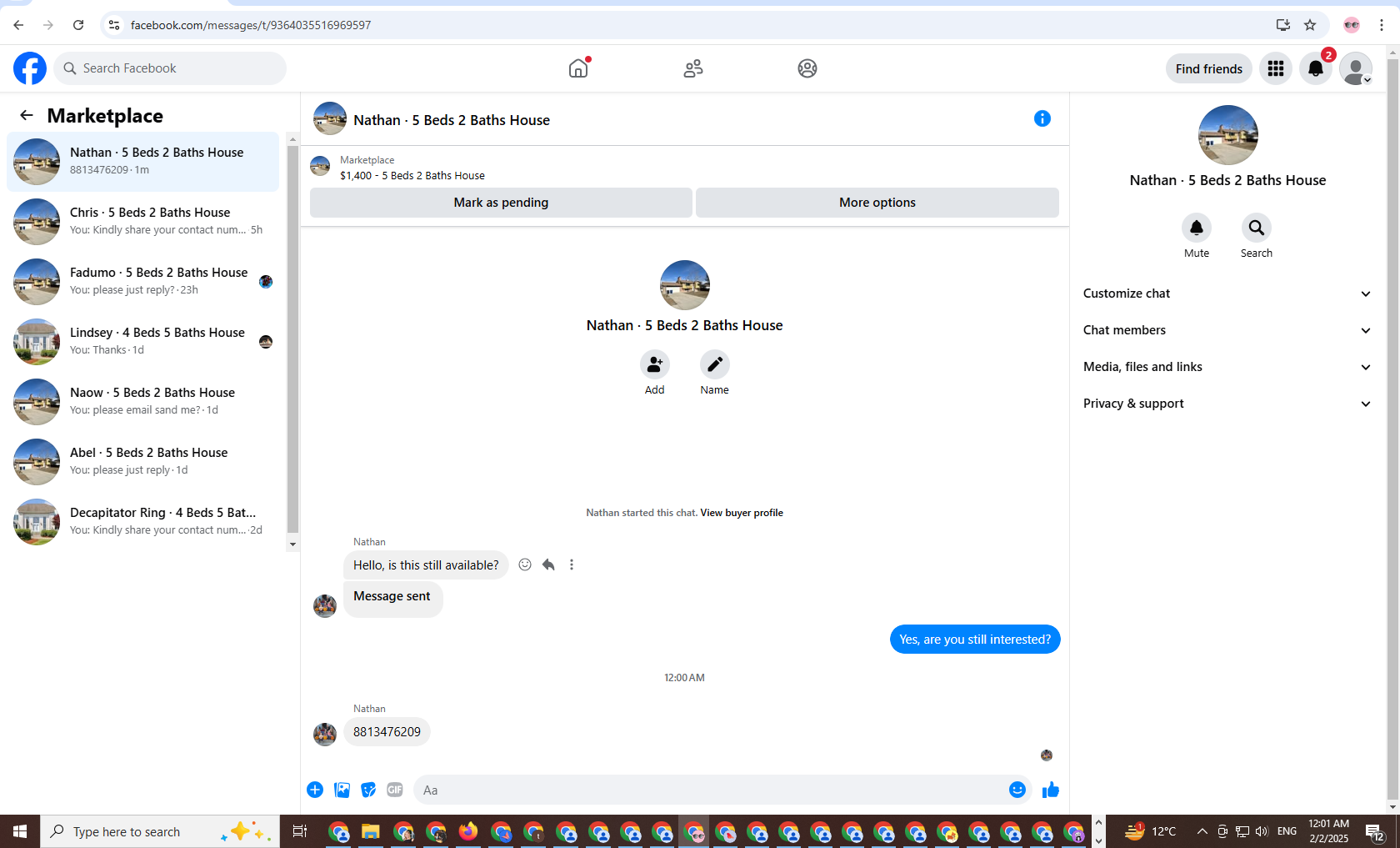Image resolution: width=1400 pixels, height=848 pixels.
Task: Choose a GIF icon
Action: click(395, 790)
